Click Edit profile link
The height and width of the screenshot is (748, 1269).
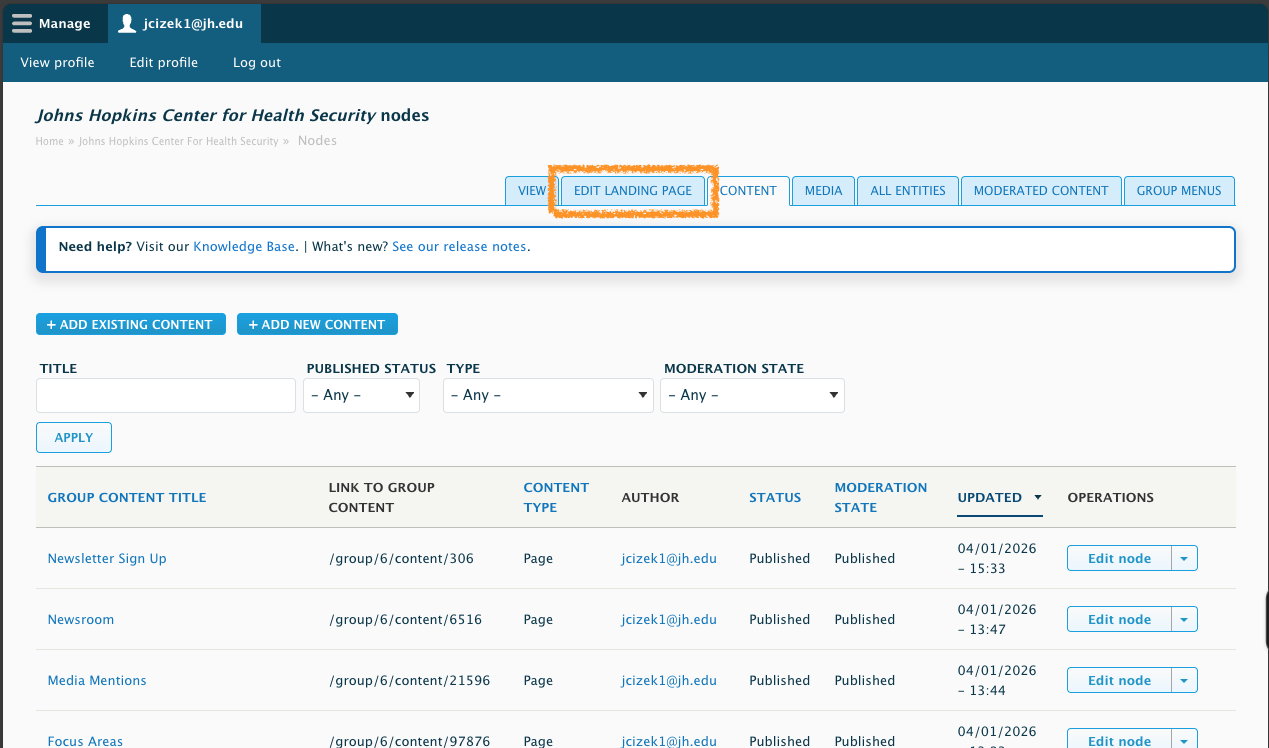(164, 62)
